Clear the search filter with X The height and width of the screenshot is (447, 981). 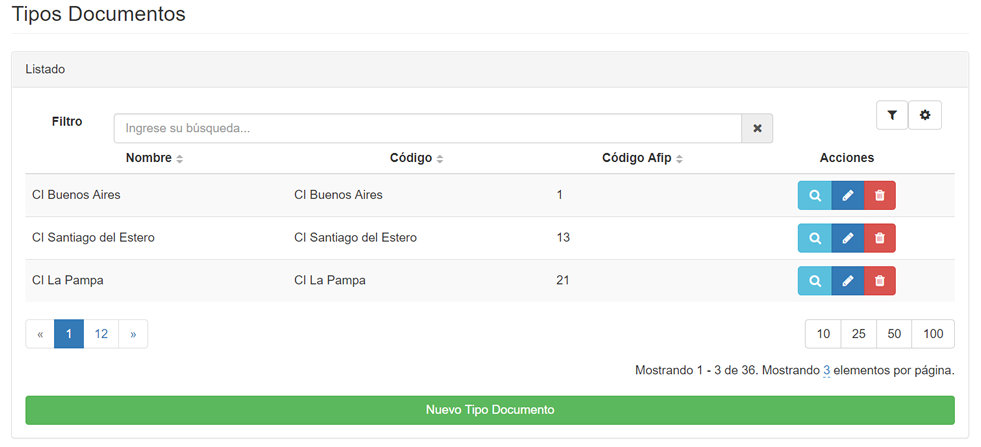(757, 128)
